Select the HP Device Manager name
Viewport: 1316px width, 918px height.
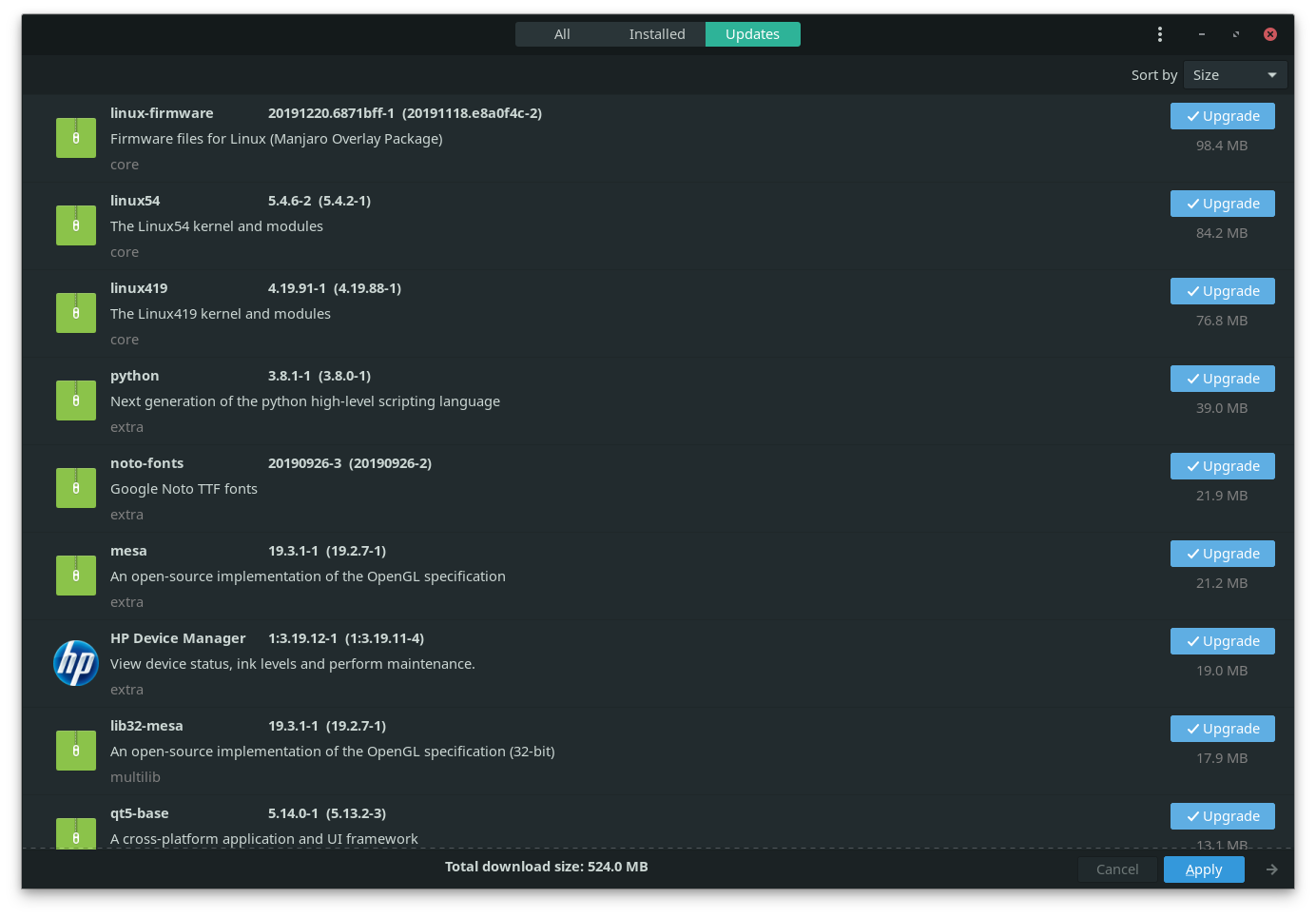(178, 638)
